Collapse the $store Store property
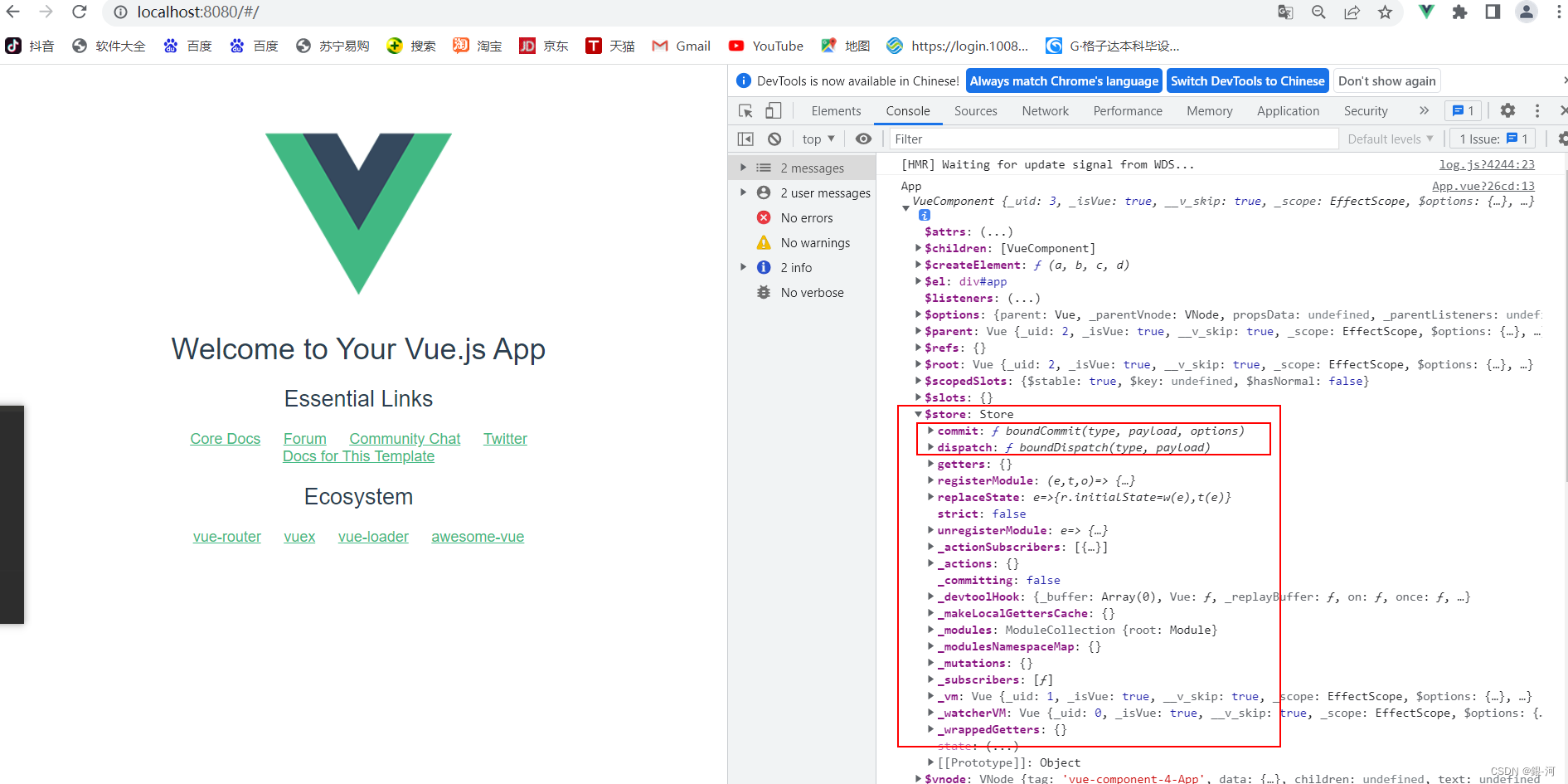The height and width of the screenshot is (784, 1568). (917, 414)
